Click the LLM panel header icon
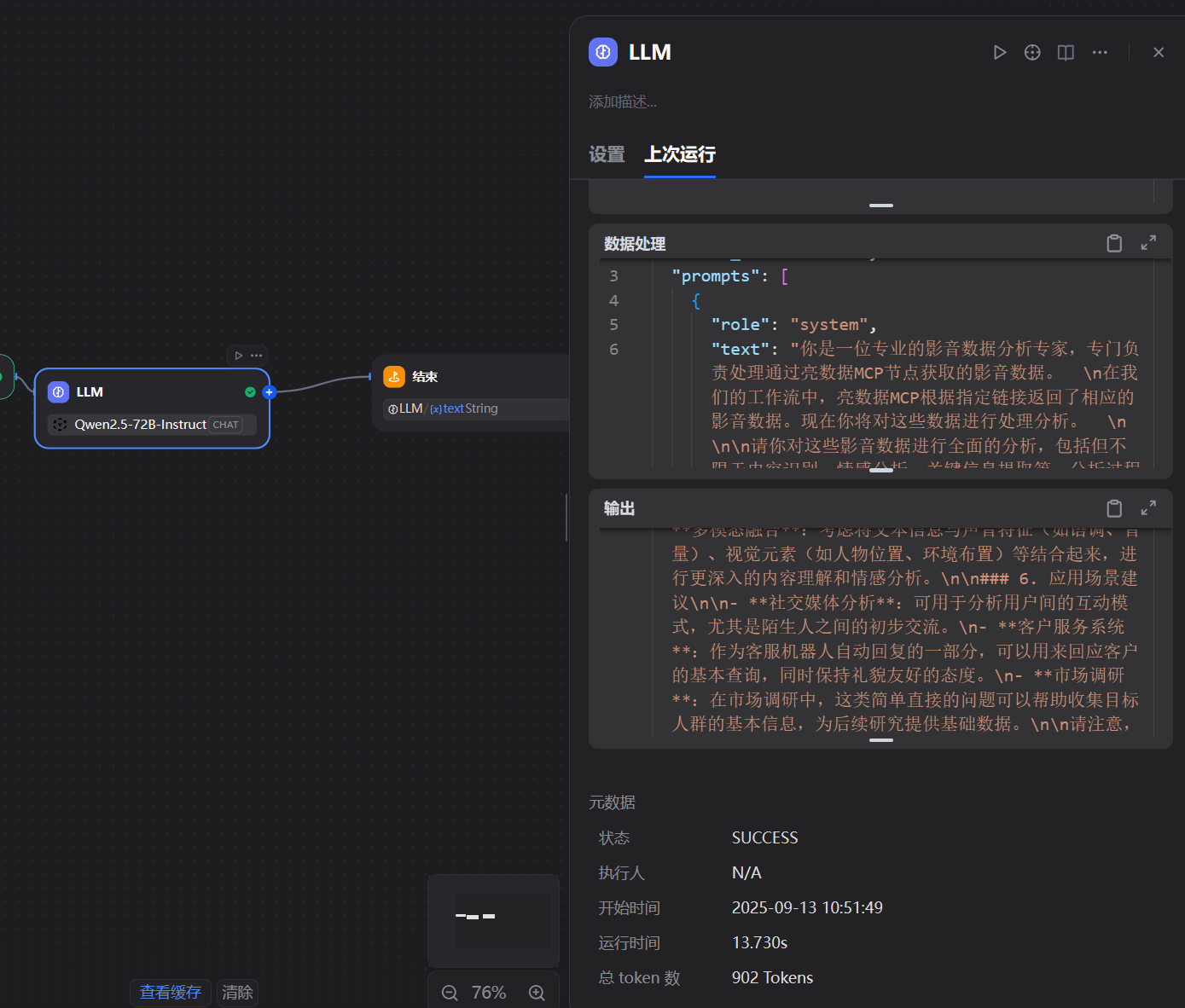 [x=603, y=52]
